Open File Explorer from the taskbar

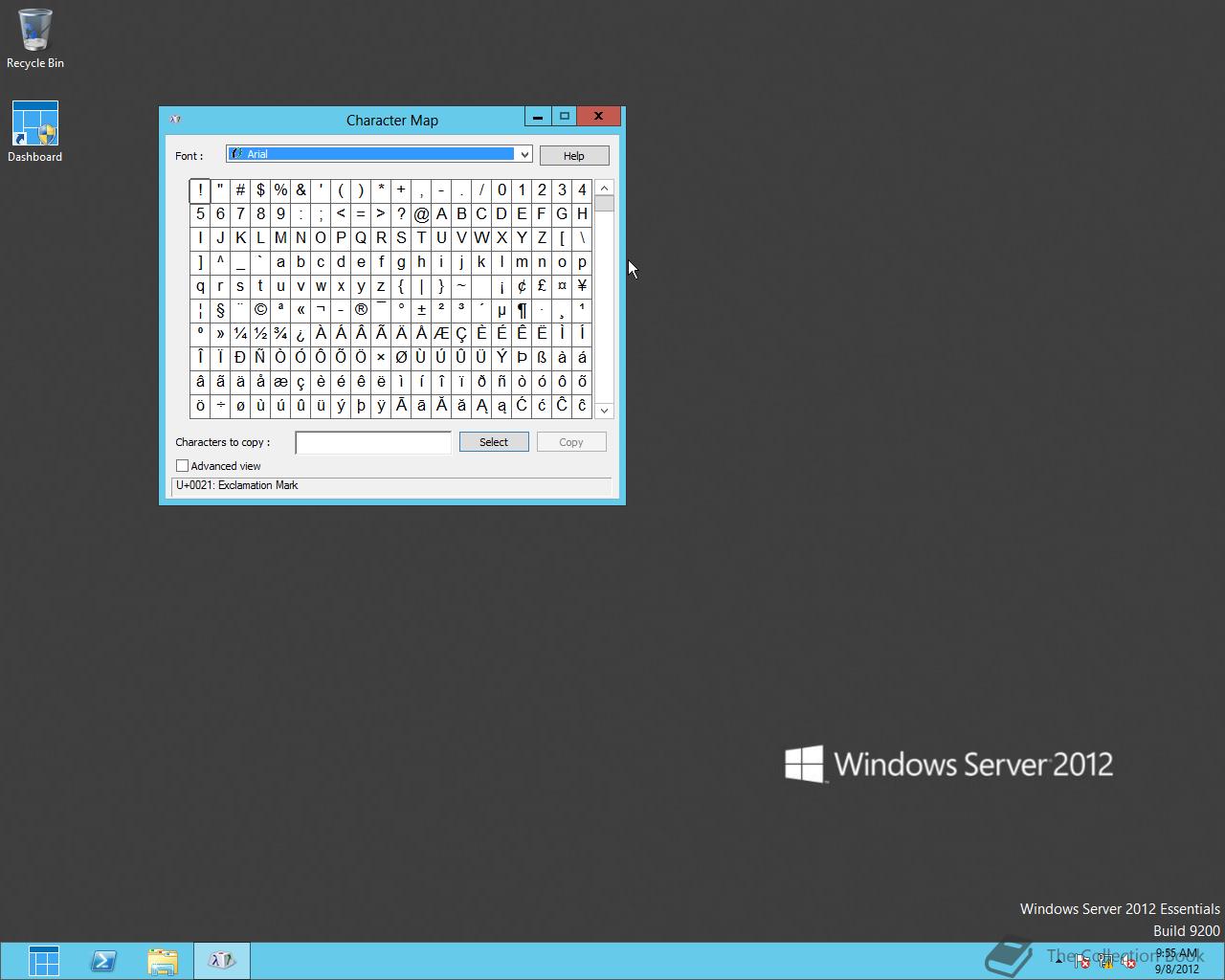click(x=163, y=961)
